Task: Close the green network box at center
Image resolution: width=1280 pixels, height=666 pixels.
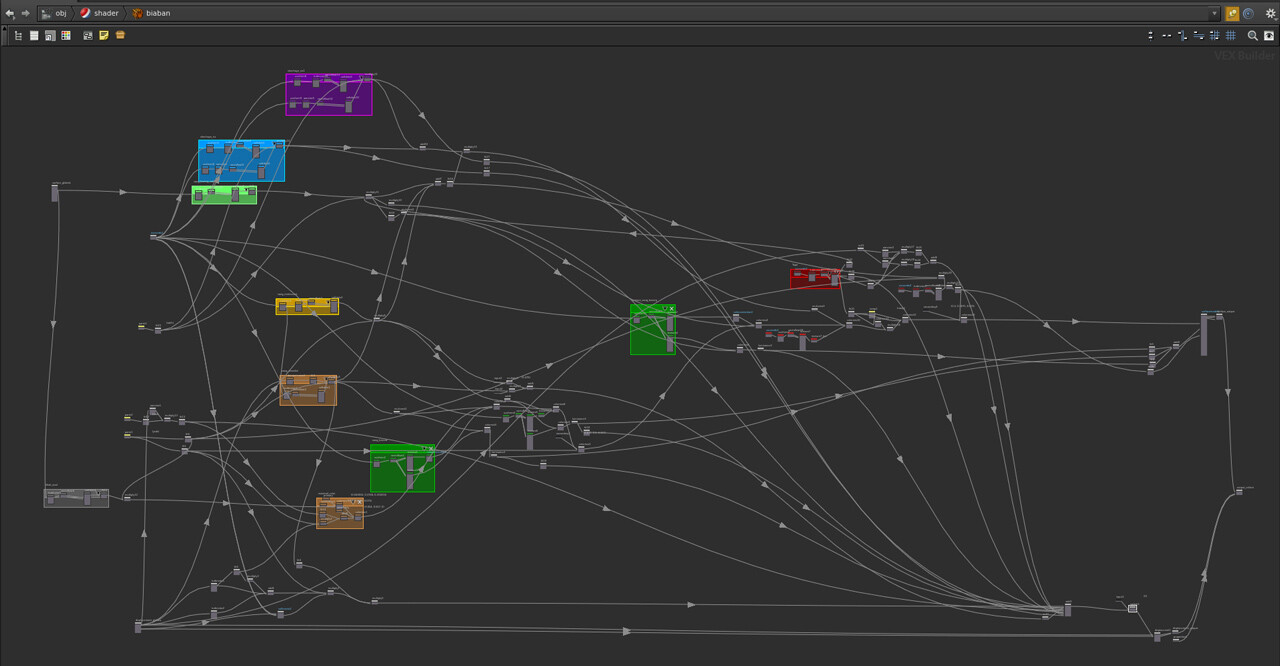Action: tap(671, 309)
